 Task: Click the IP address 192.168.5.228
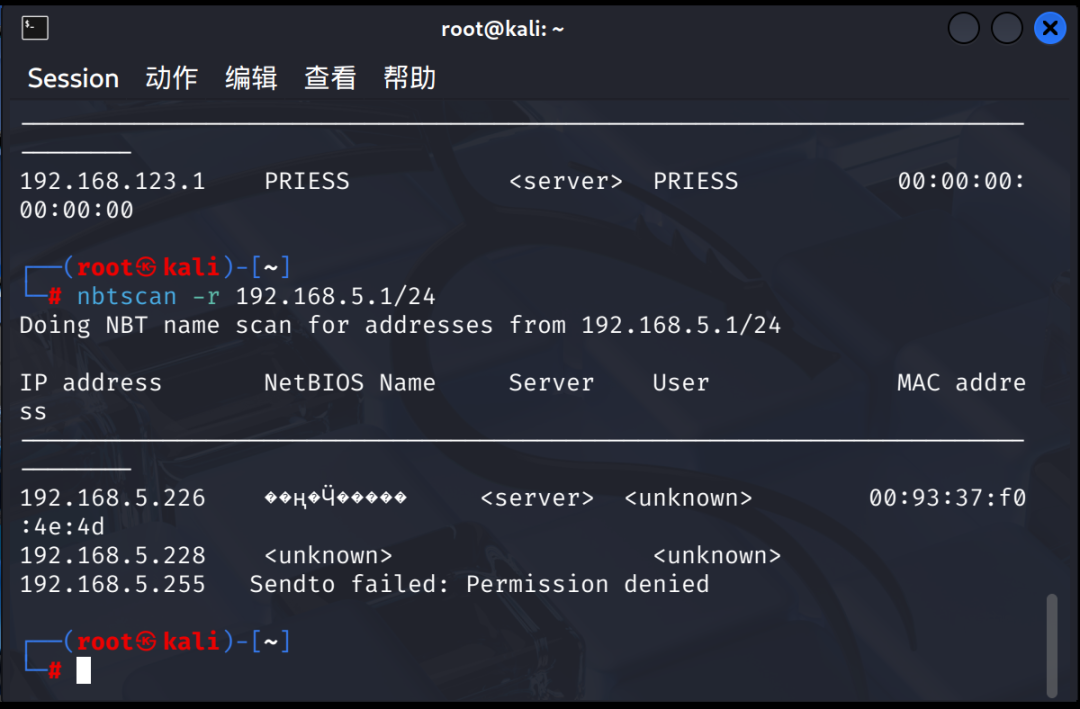tap(112, 555)
